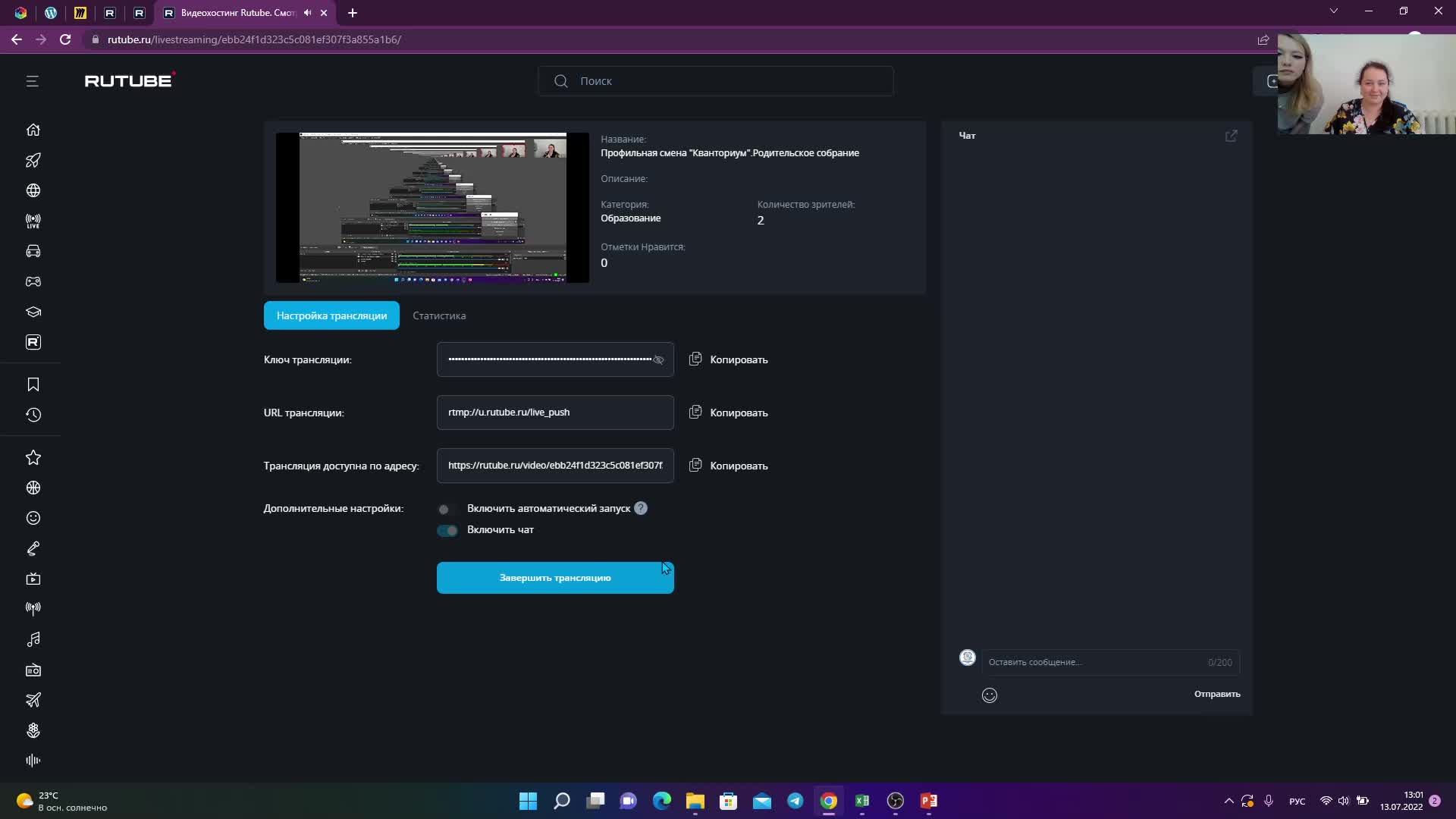This screenshot has width=1456, height=819.
Task: Click the music note sidebar icon
Action: coord(33,639)
